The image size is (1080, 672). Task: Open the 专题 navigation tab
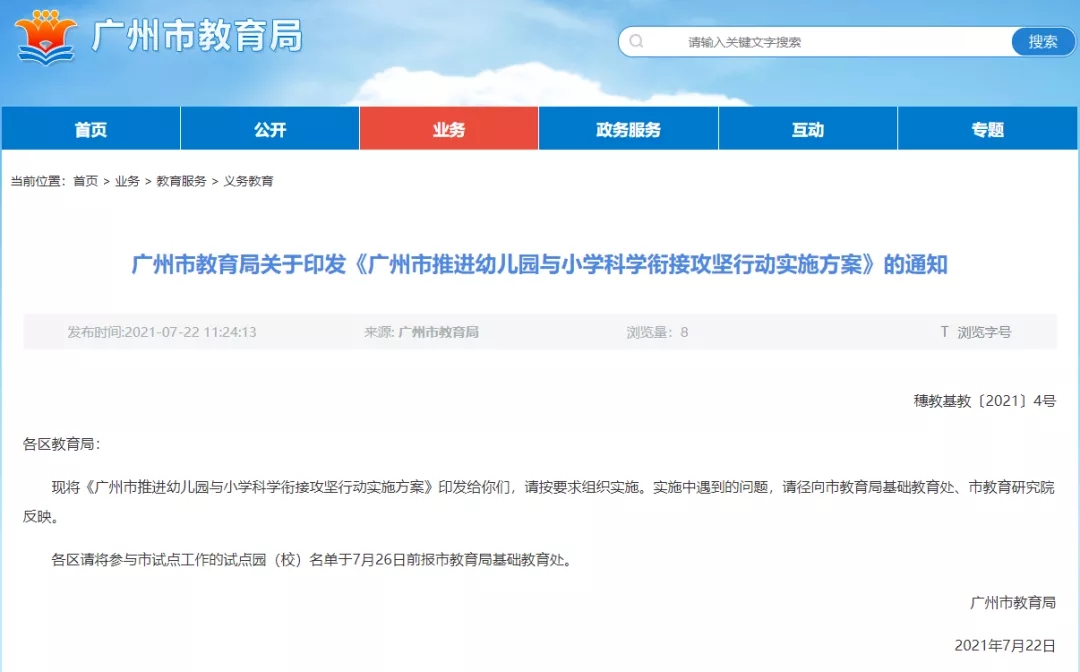point(988,129)
